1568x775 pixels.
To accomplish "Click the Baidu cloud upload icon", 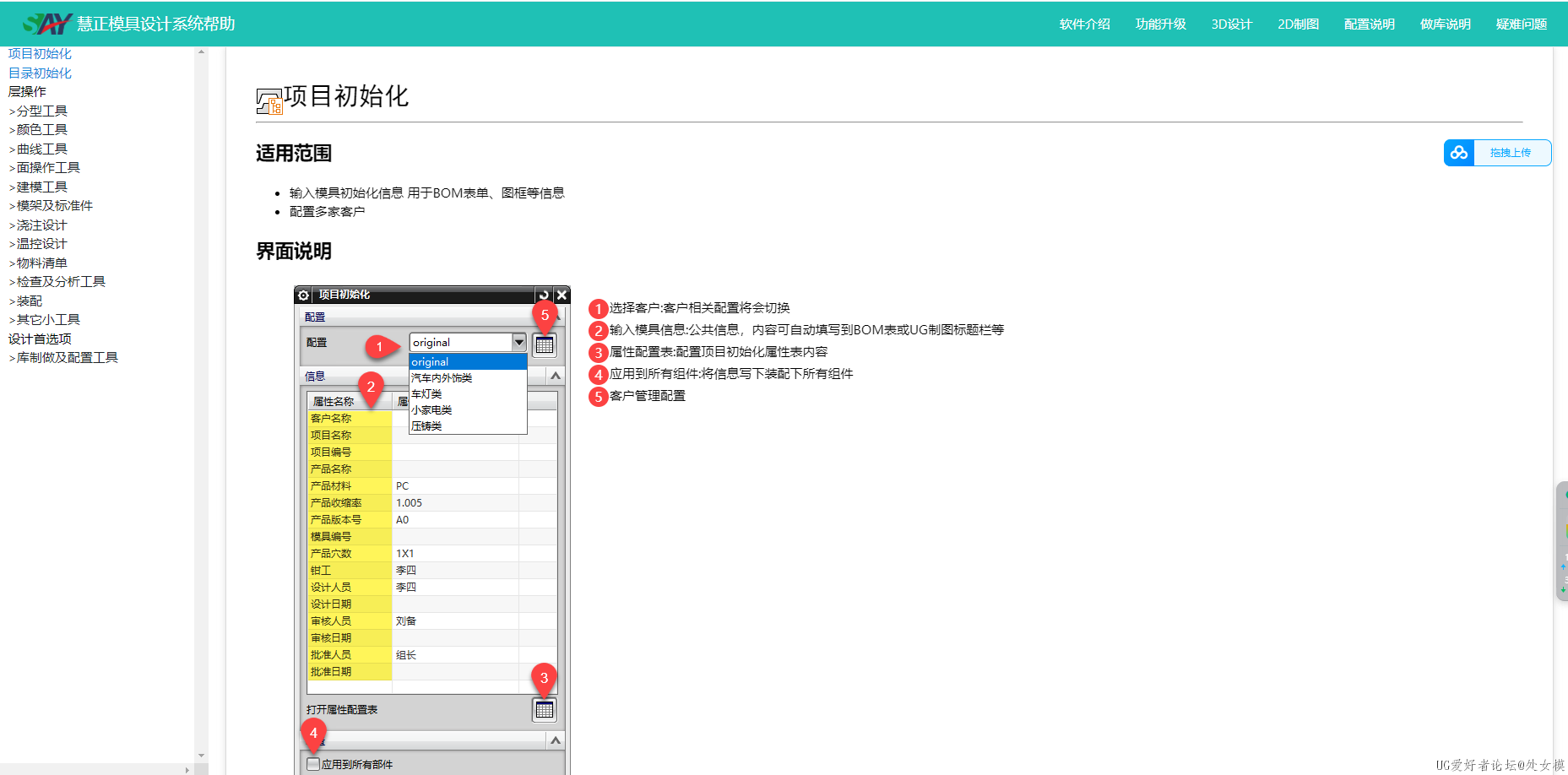I will (1459, 153).
